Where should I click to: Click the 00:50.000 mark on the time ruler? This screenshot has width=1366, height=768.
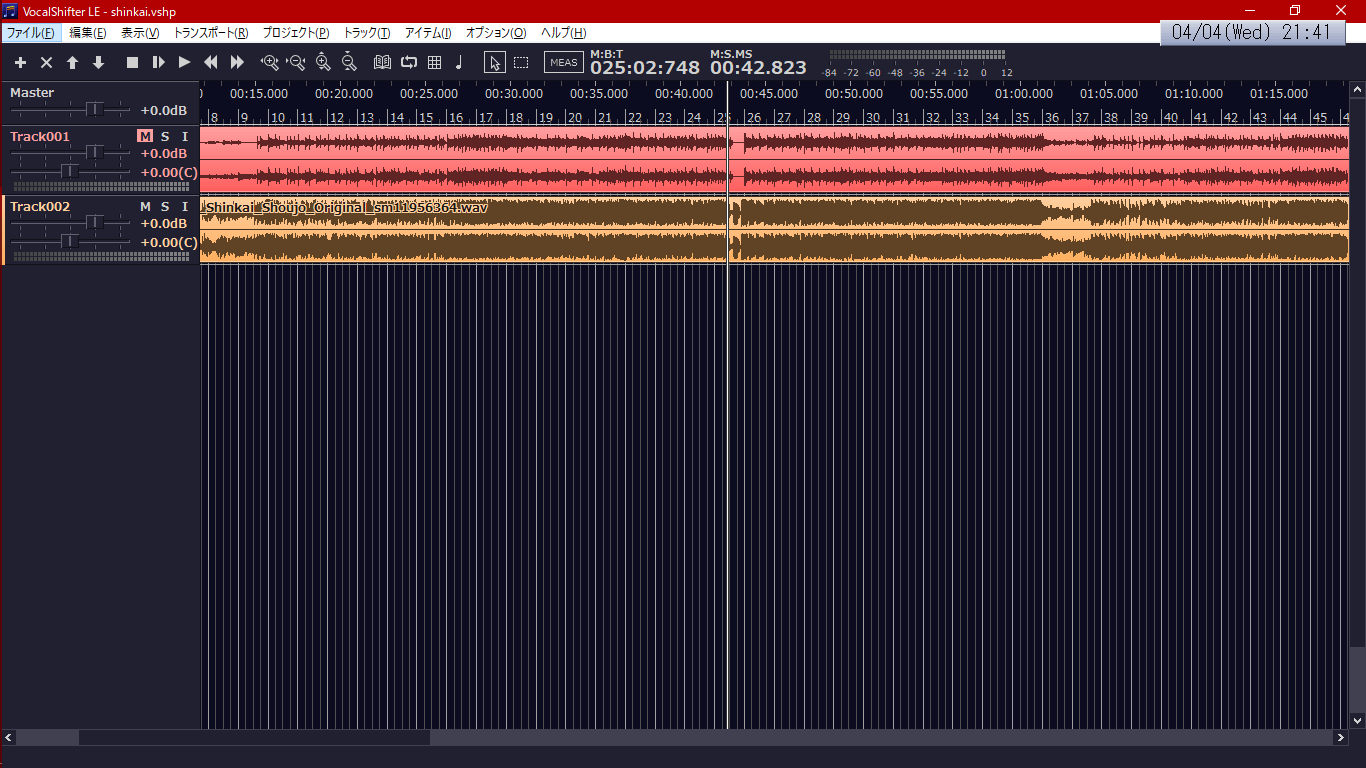(x=854, y=94)
